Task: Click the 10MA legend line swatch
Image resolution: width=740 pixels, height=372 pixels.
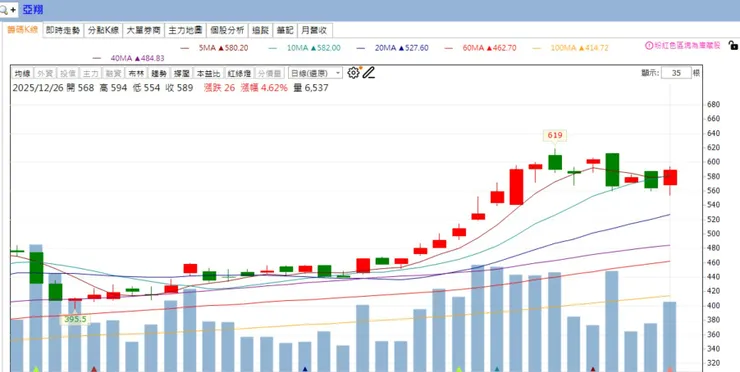Action: 273,48
